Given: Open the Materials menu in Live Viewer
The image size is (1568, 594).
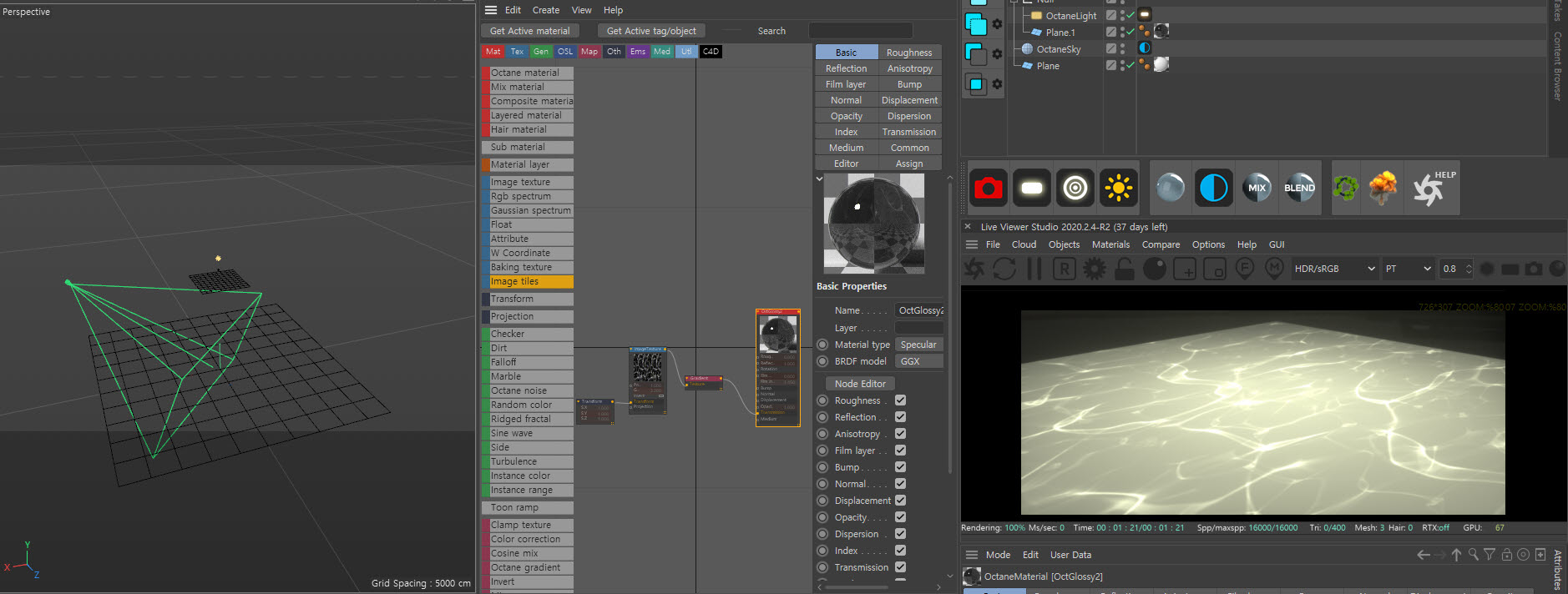Looking at the screenshot, I should [1110, 244].
